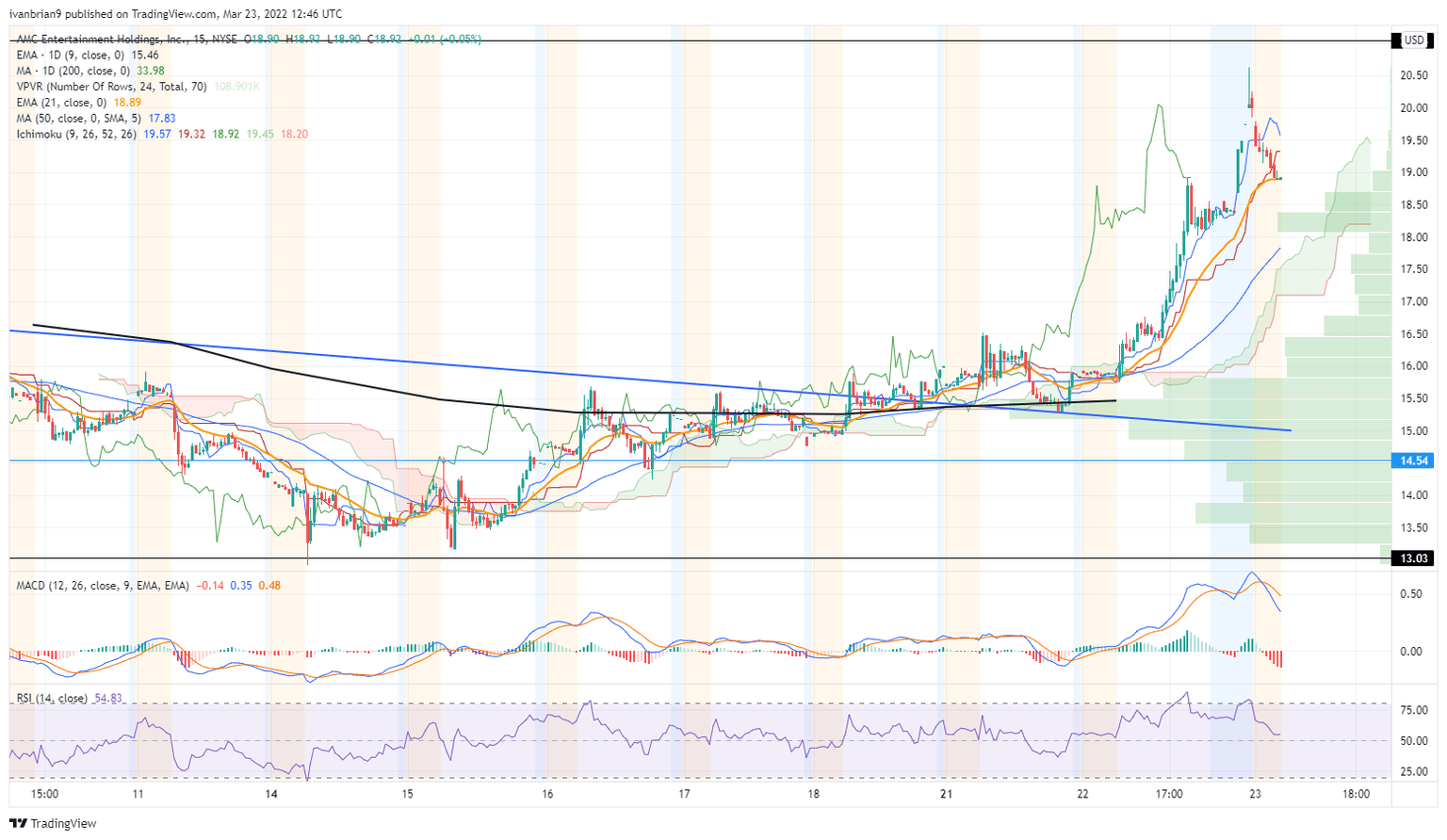Click the 14.54 horizontal line price label
The image size is (1447, 840).
click(1413, 460)
